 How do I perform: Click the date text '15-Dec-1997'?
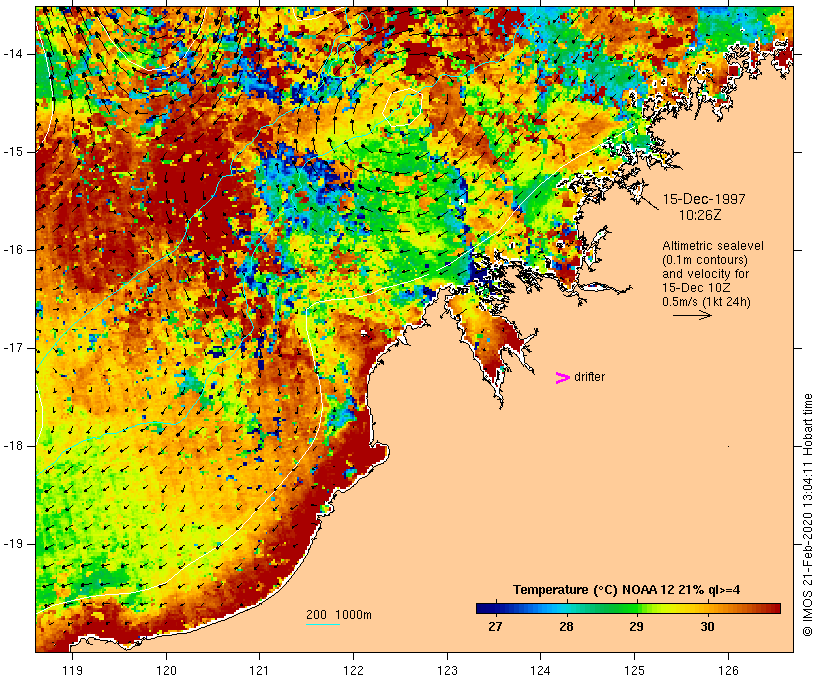[704, 199]
